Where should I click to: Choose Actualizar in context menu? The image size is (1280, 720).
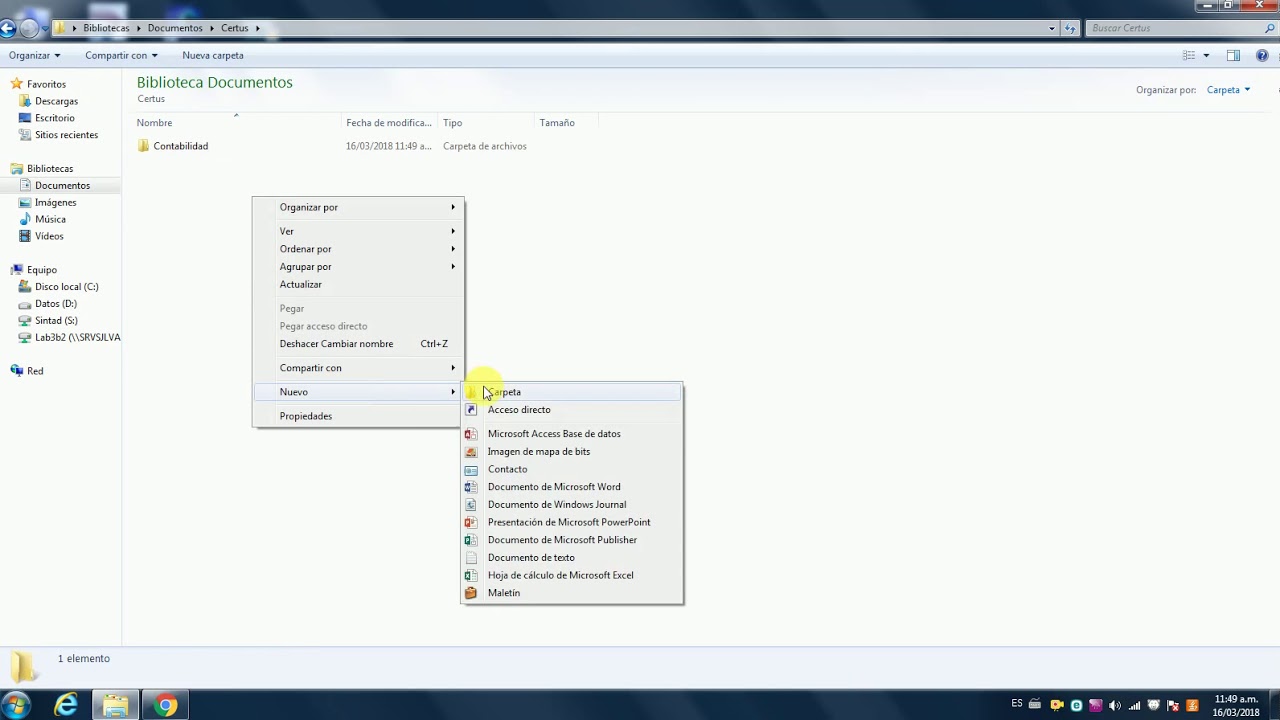pos(358,285)
